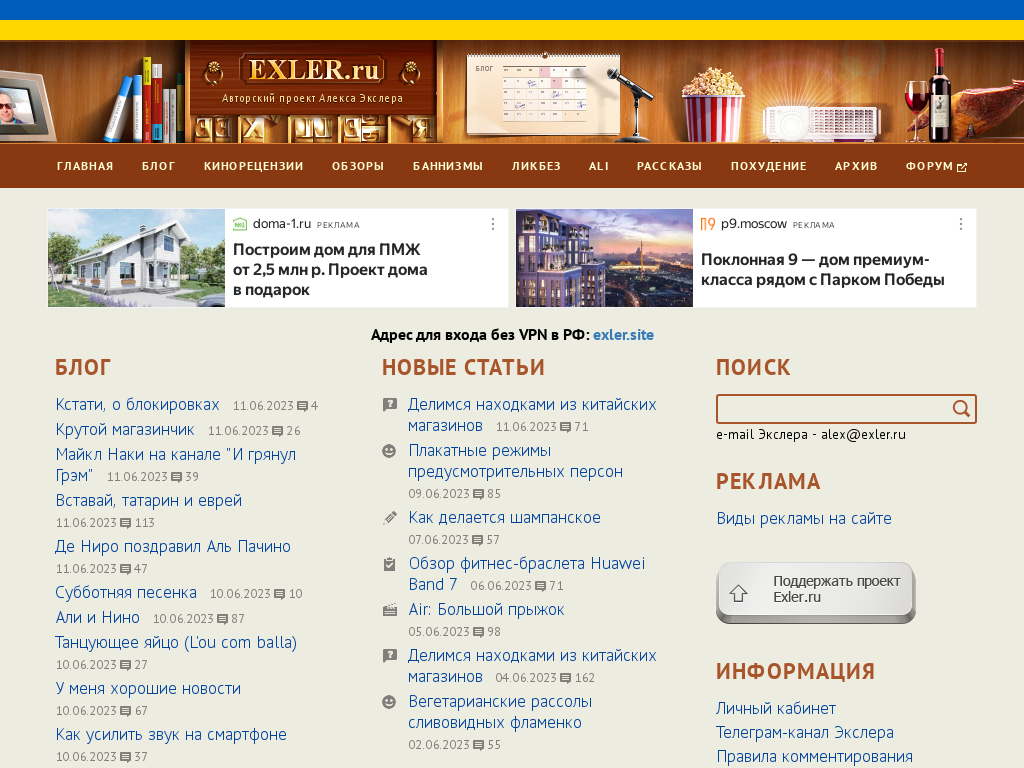Screen dimensions: 1024x768
Task: Click comments icon for 'Вставай, татарин и еврей'
Action: click(126, 523)
